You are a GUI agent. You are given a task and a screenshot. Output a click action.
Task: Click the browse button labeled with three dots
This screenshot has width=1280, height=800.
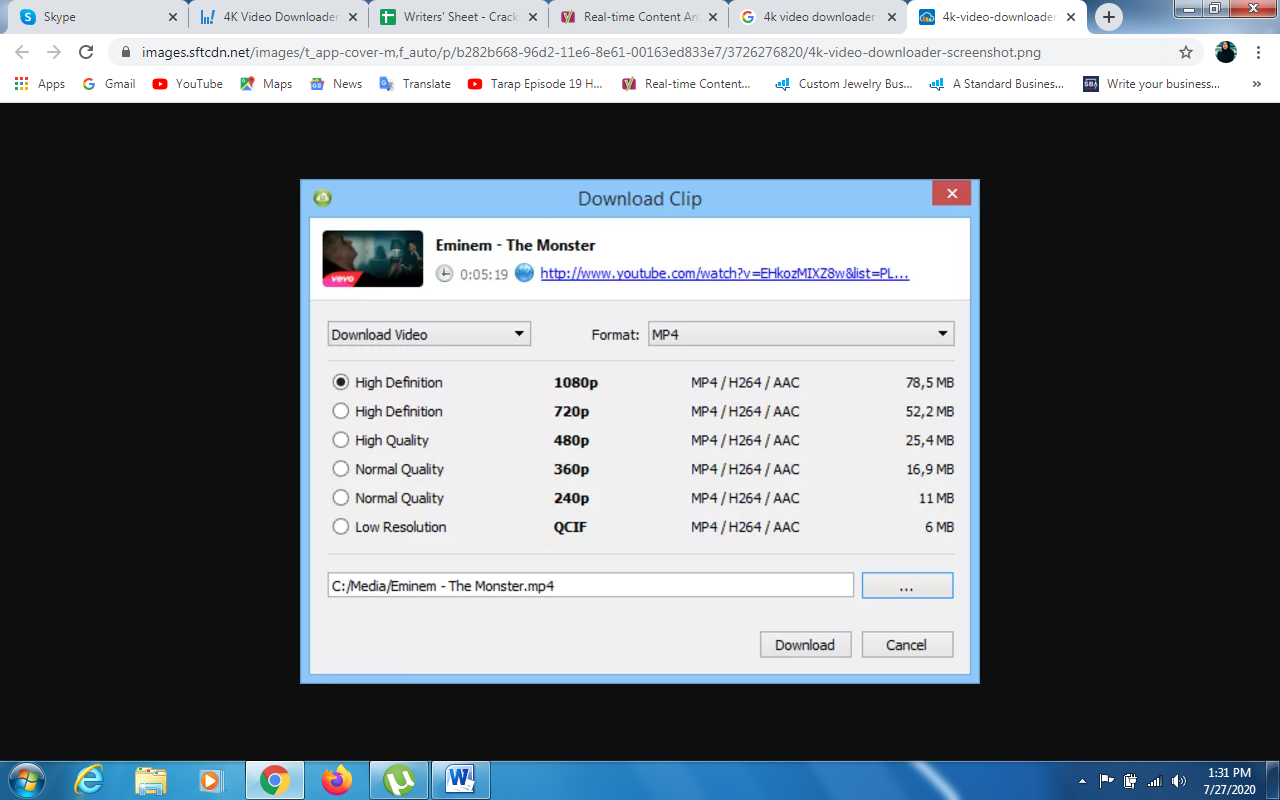point(907,586)
